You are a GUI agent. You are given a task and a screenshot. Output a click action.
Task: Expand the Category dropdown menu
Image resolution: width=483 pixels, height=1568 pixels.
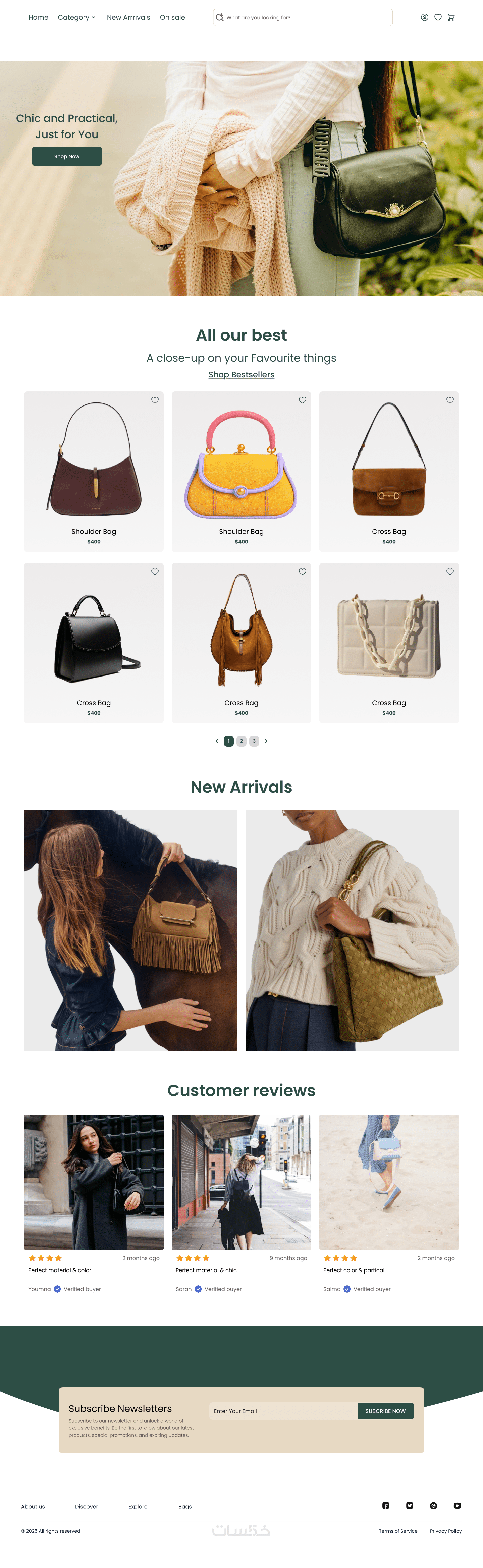click(x=77, y=18)
